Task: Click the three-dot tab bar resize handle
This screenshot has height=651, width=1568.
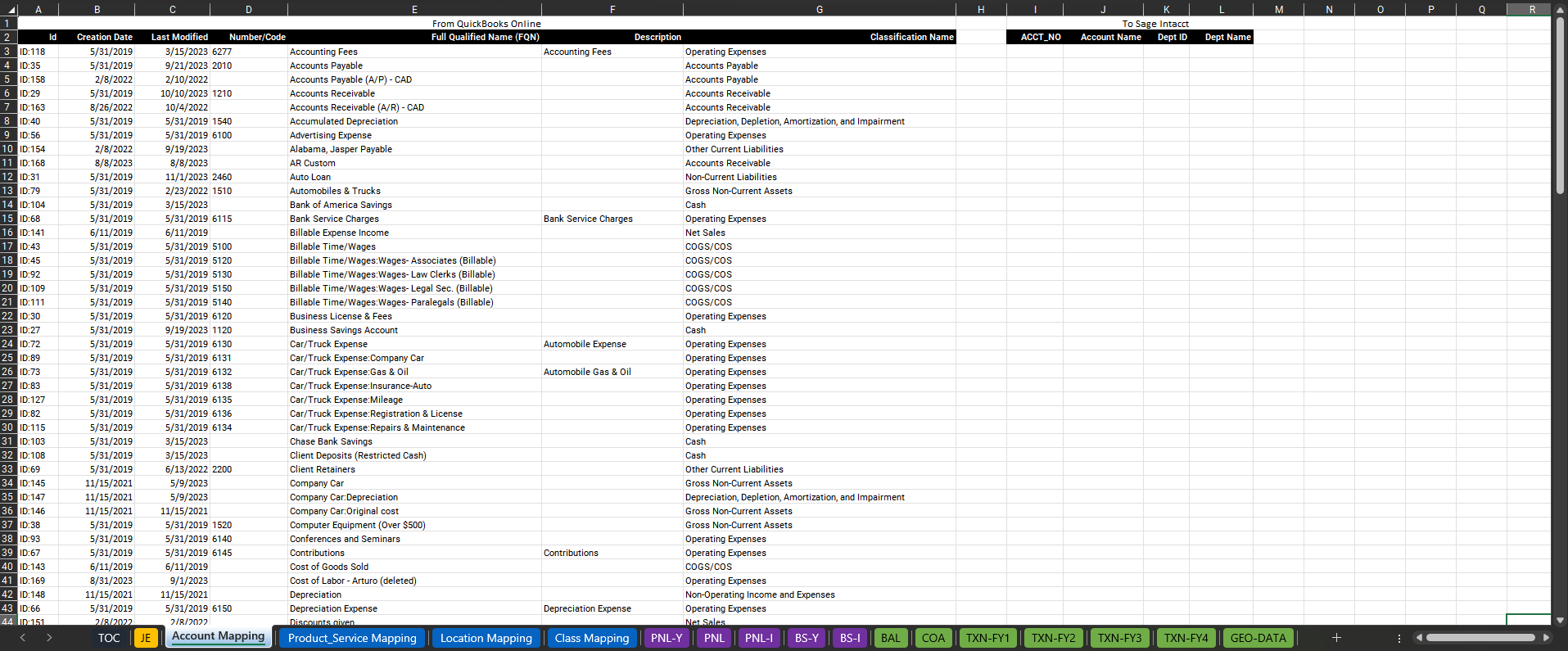Action: click(1399, 638)
